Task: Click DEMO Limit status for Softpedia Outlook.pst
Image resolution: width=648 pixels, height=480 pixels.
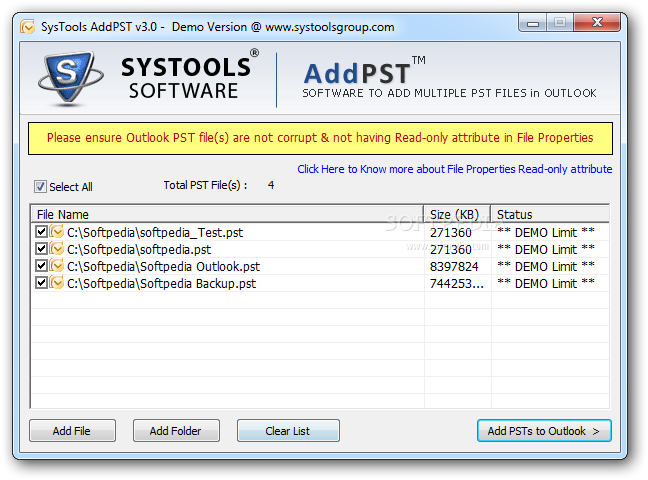Action: click(546, 267)
